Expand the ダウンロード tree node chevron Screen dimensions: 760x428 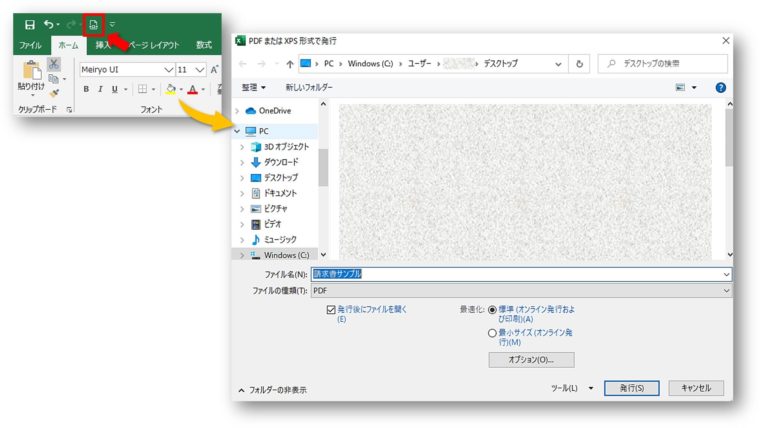click(242, 162)
